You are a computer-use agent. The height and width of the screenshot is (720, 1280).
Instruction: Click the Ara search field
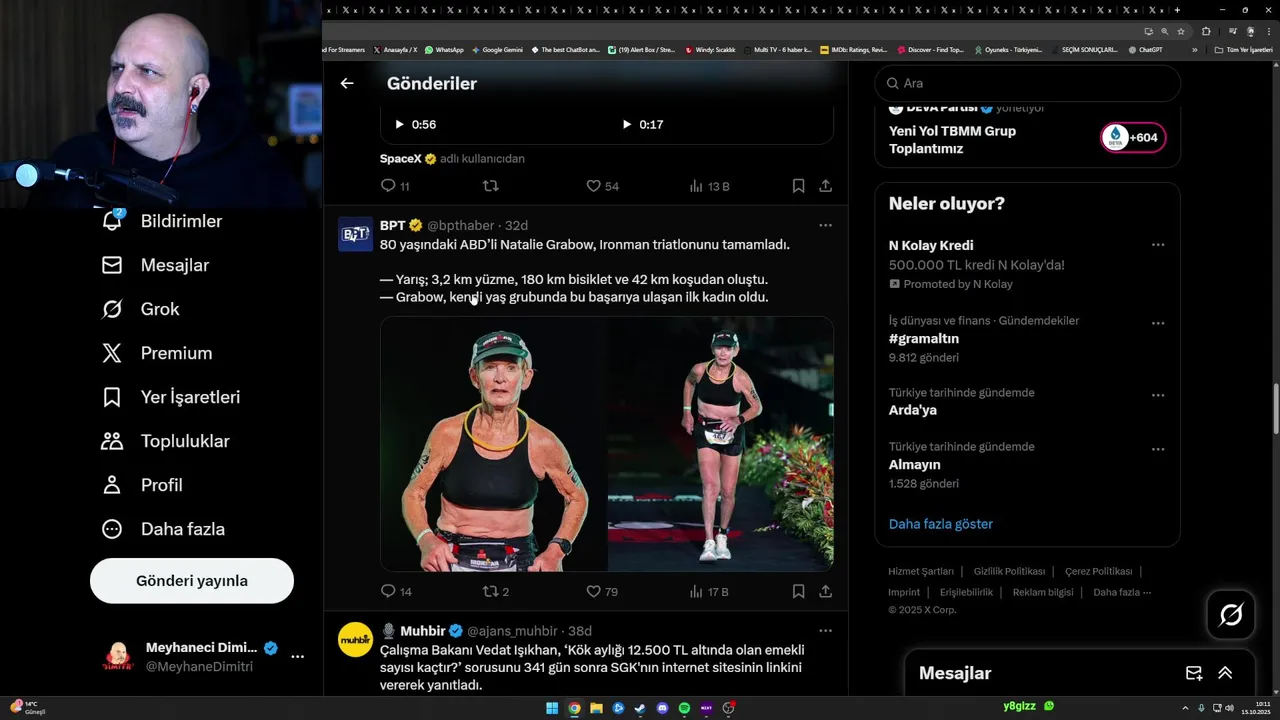point(1027,83)
